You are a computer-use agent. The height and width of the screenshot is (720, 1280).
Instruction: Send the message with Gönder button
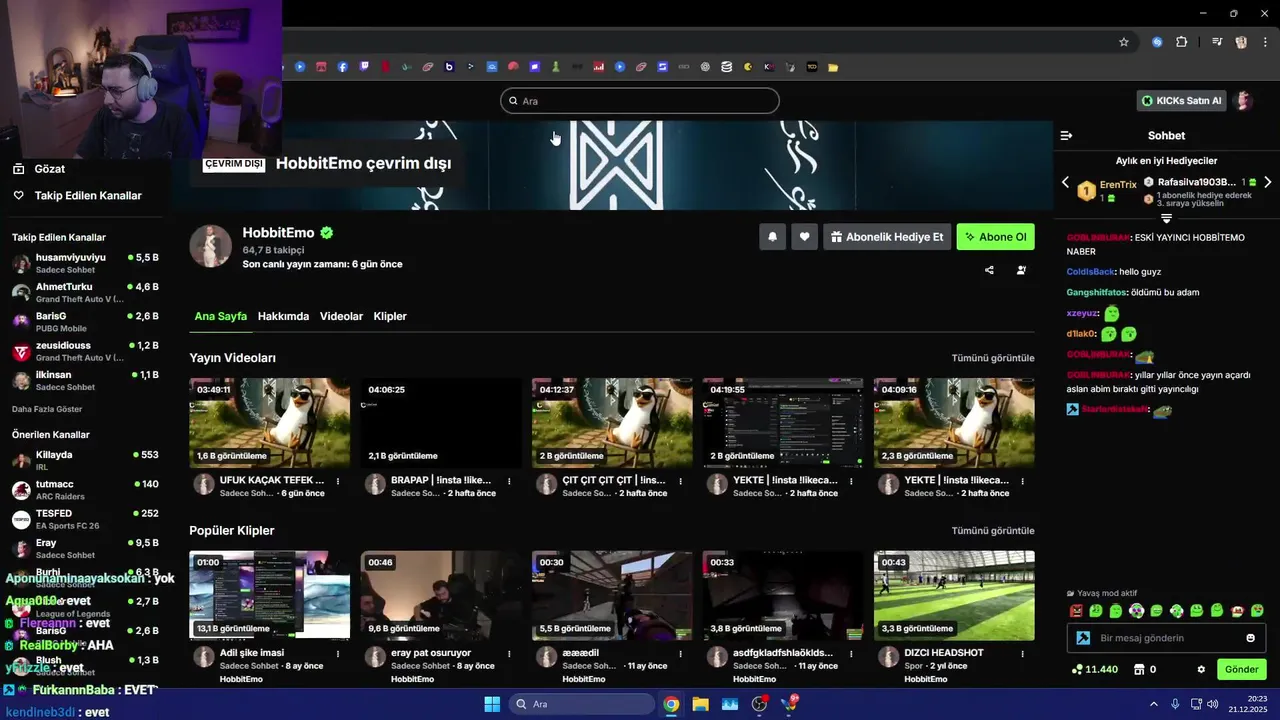[1242, 669]
